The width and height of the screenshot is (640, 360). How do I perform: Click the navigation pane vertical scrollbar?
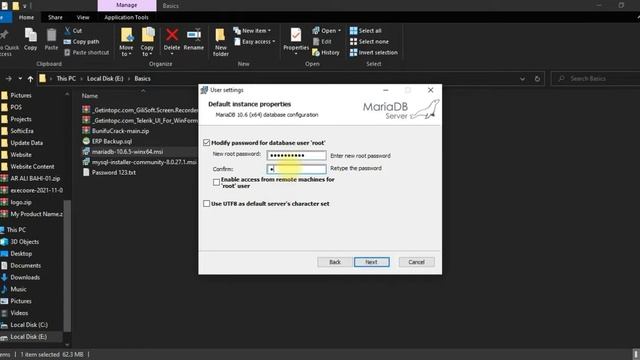click(67, 266)
